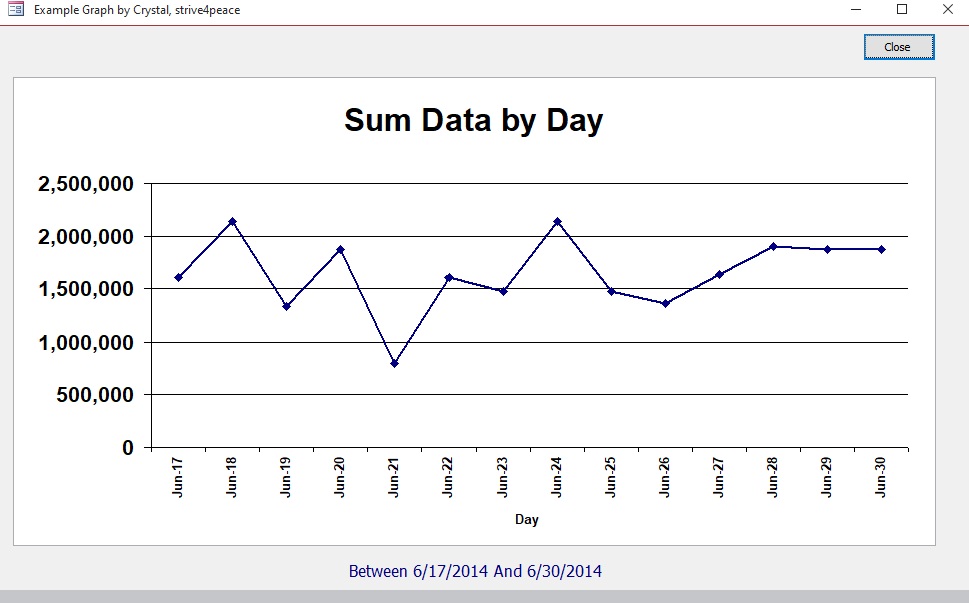Viewport: 969px width, 603px height.
Task: Click the 0 y-axis label
Action: (x=128, y=447)
